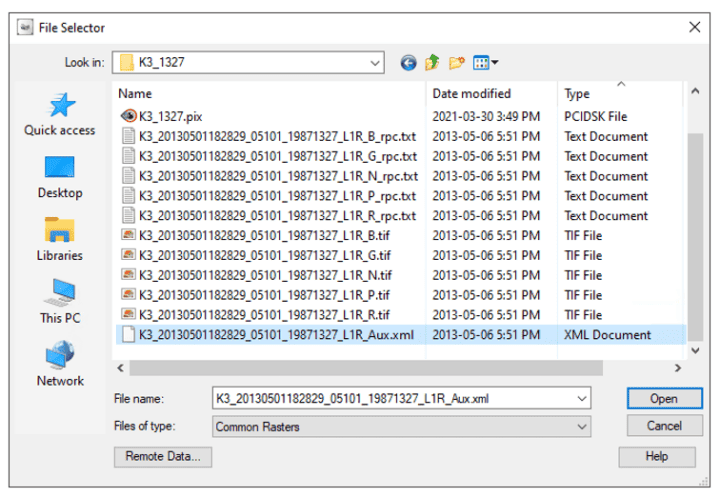
Task: Expand the File name dropdown arrow
Action: click(x=581, y=398)
